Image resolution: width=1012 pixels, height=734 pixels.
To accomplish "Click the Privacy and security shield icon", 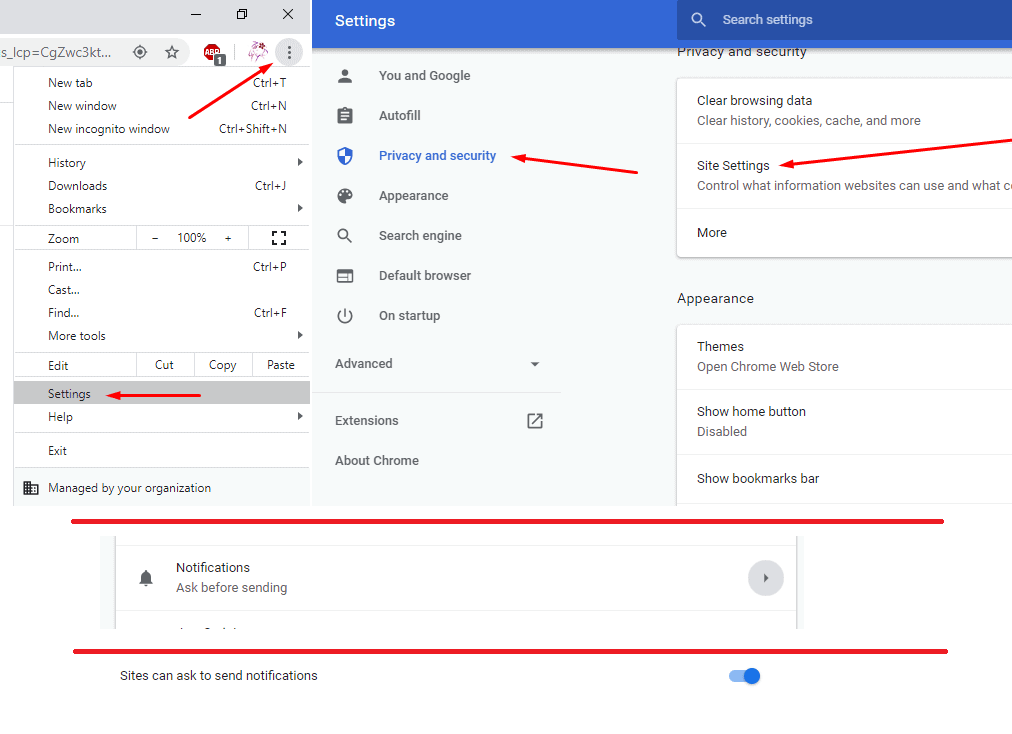I will [x=345, y=156].
